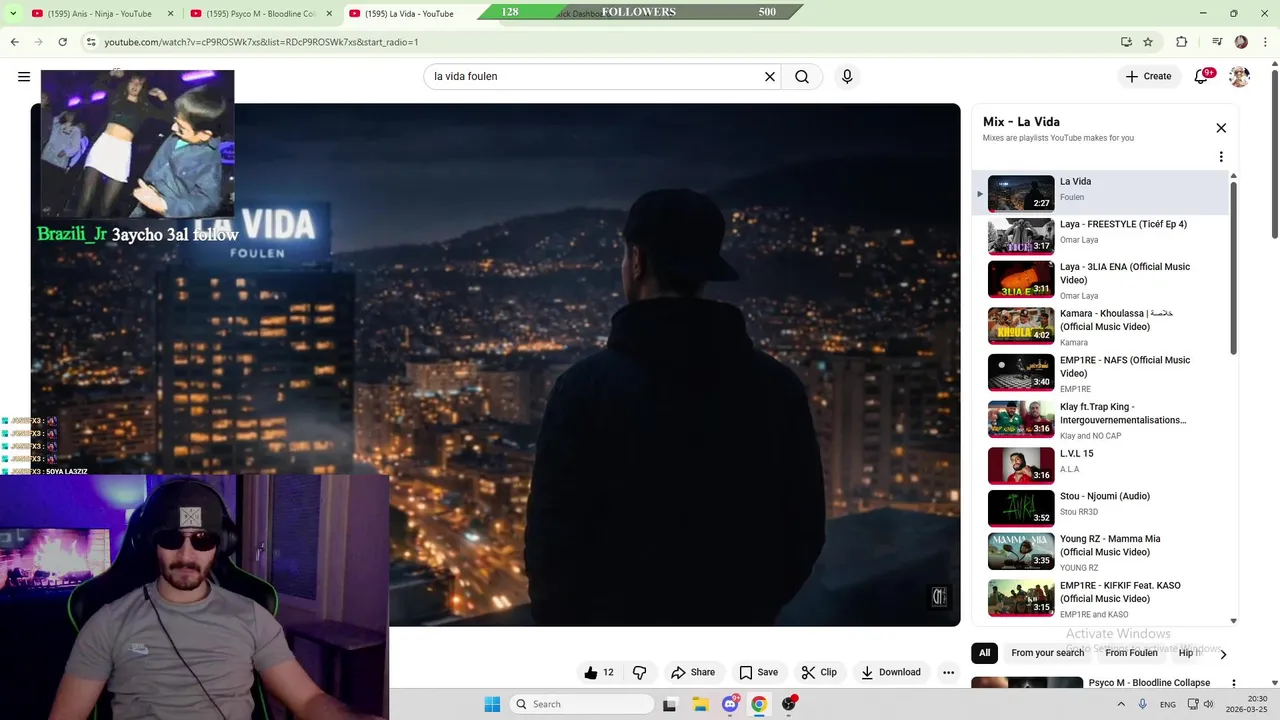The height and width of the screenshot is (720, 1280).
Task: Open Chrome three-dot menu
Action: point(1265,42)
